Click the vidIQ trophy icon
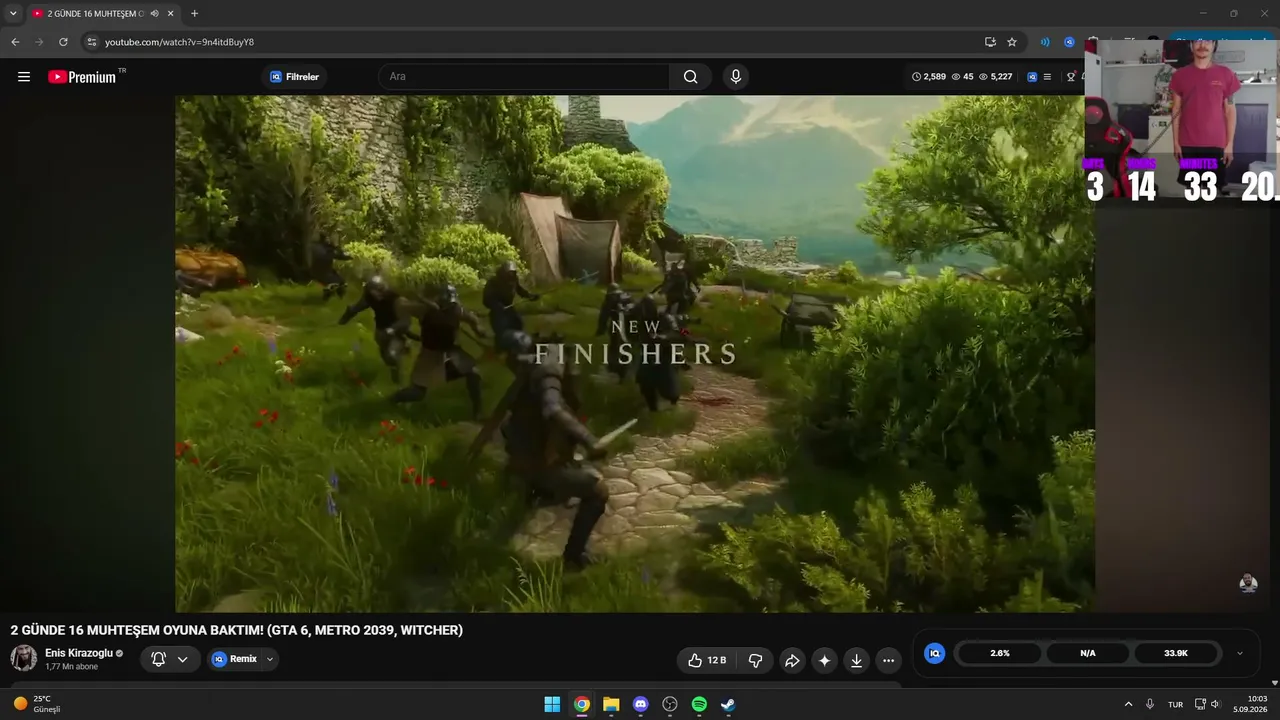This screenshot has height=720, width=1280. 1071,77
